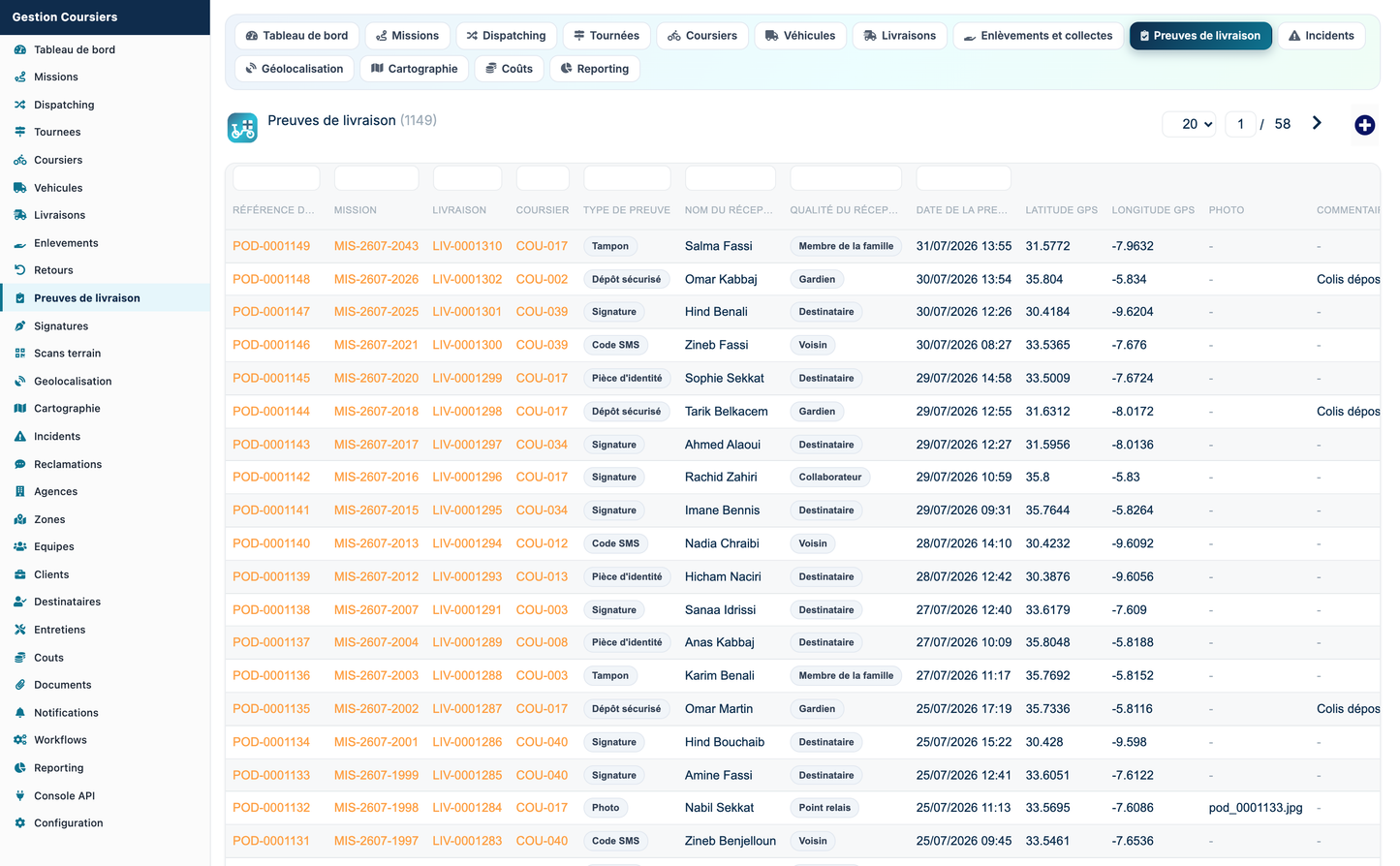Click the page number input box
Viewport: 1400px width, 866px height.
tap(1240, 124)
